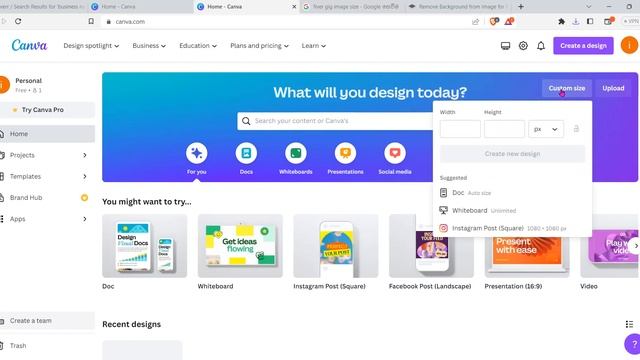Open the browser tab list chevron
This screenshot has height=360, width=640.
(x=588, y=7)
